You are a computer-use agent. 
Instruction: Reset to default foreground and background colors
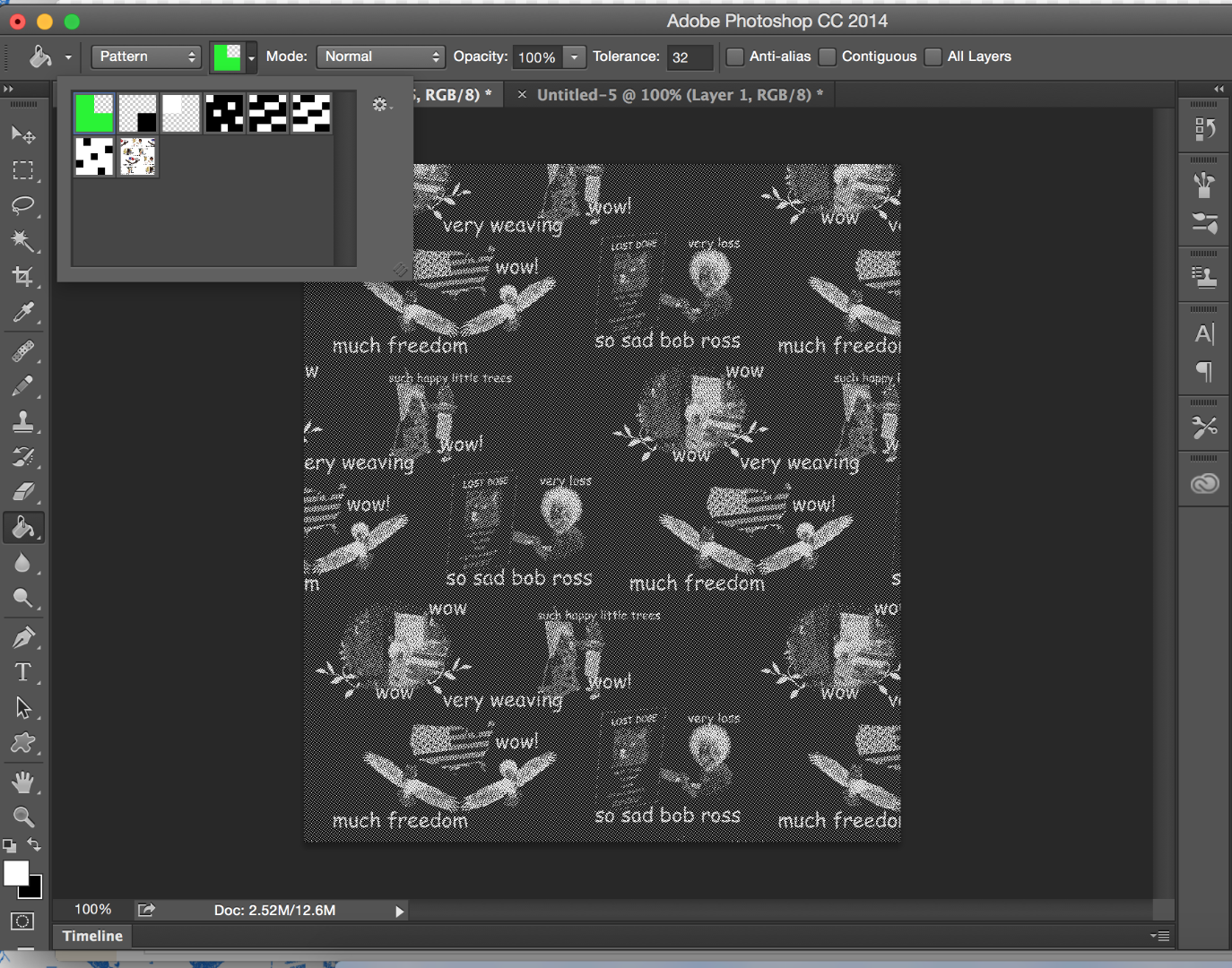[x=9, y=845]
